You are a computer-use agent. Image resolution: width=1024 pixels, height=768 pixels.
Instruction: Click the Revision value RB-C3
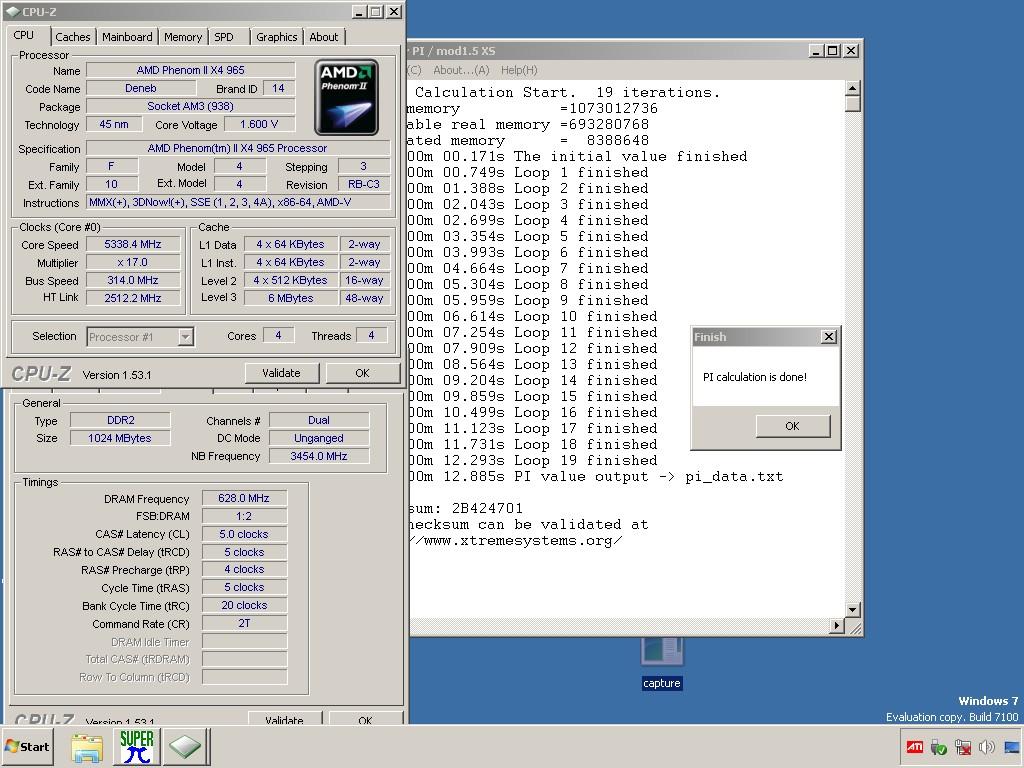tap(364, 184)
